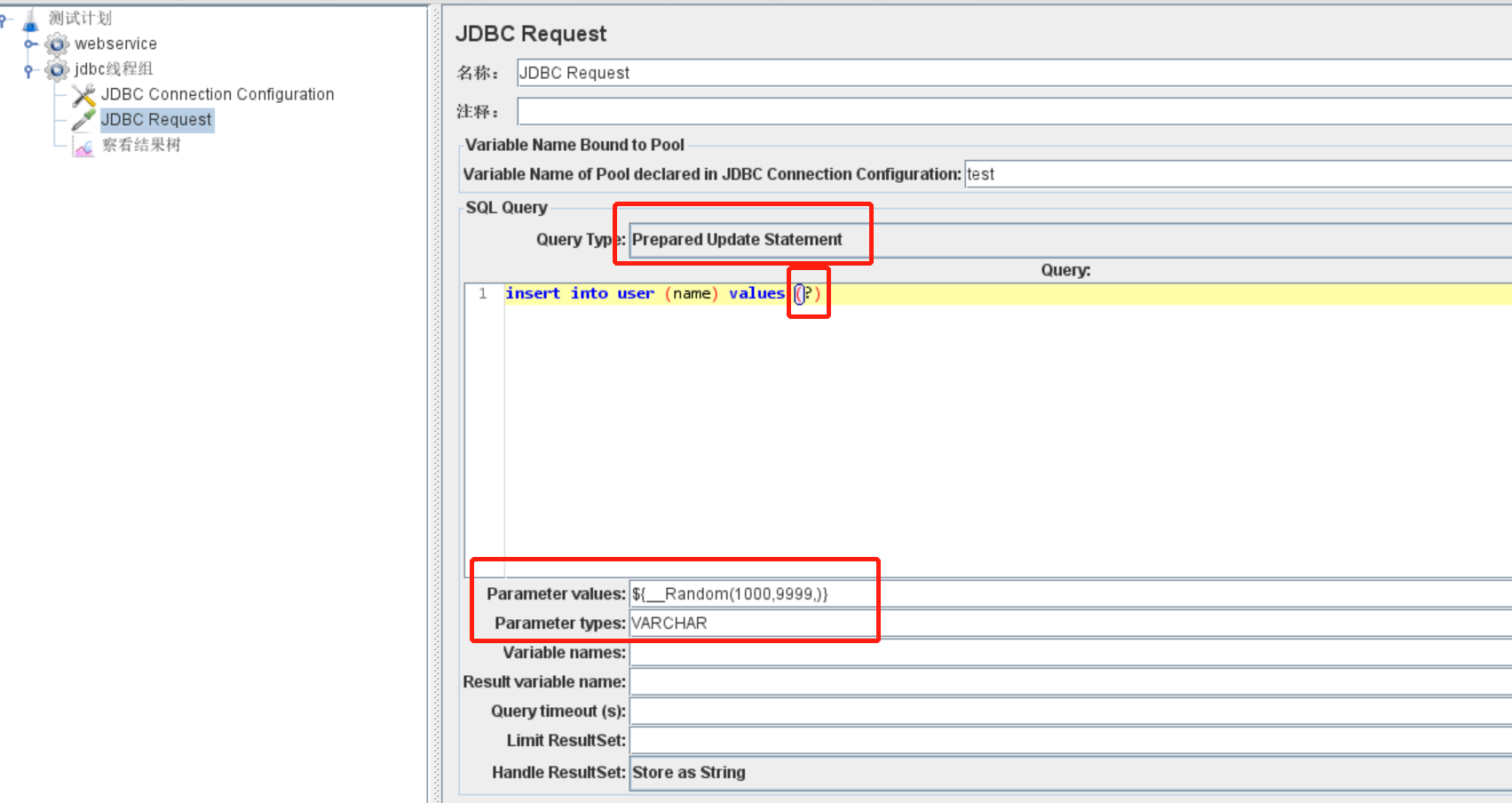Select the 测试计划 tree item
This screenshot has height=803, width=1512.
click(80, 19)
